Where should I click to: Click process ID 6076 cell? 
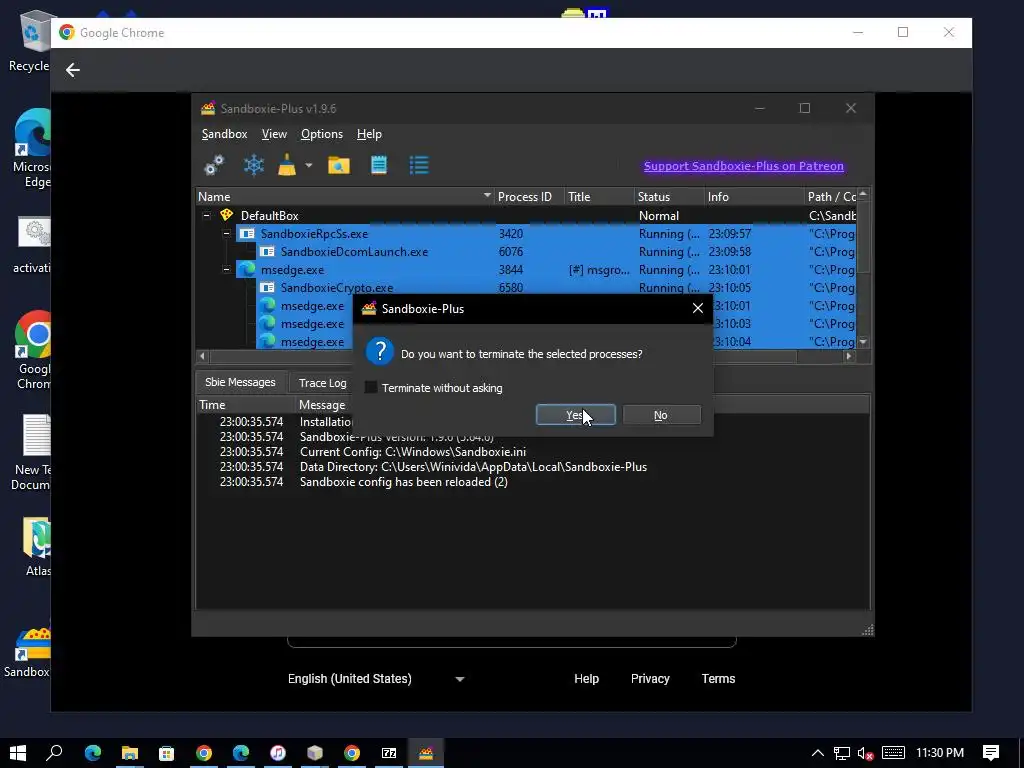(511, 251)
